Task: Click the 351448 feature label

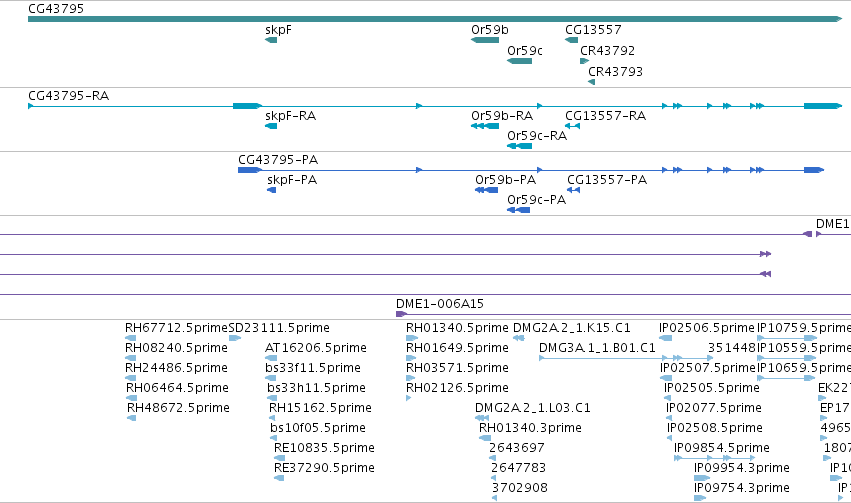Action: [x=732, y=348]
